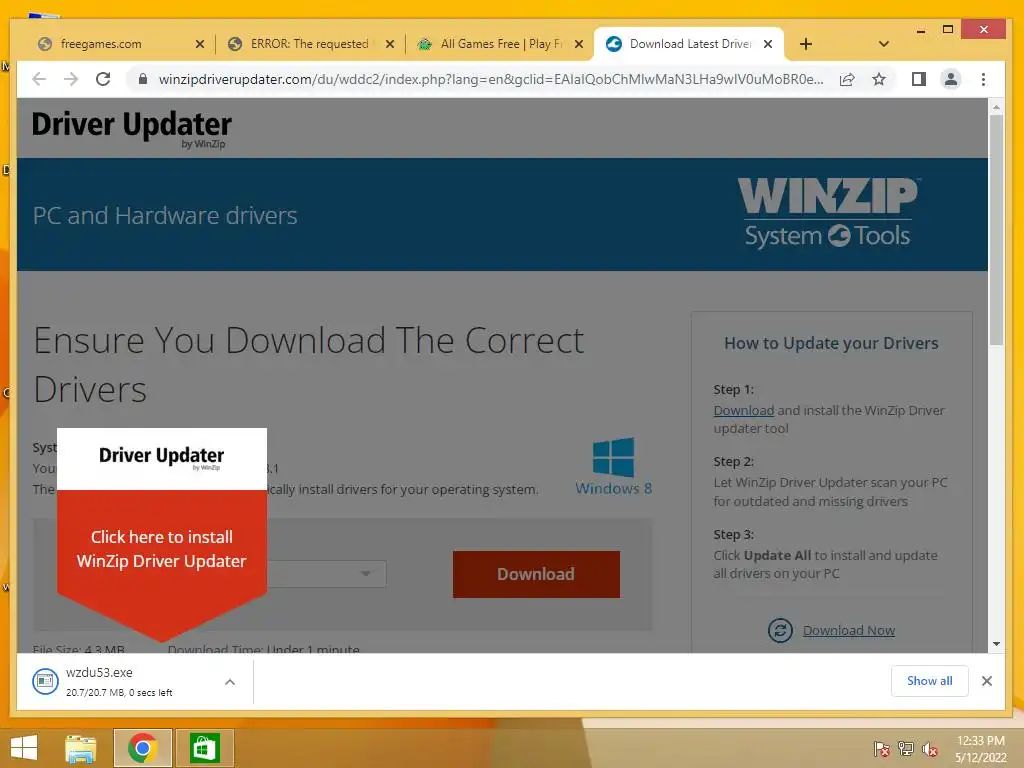Click the page scroll up arrow
This screenshot has height=768, width=1024.
[x=996, y=107]
